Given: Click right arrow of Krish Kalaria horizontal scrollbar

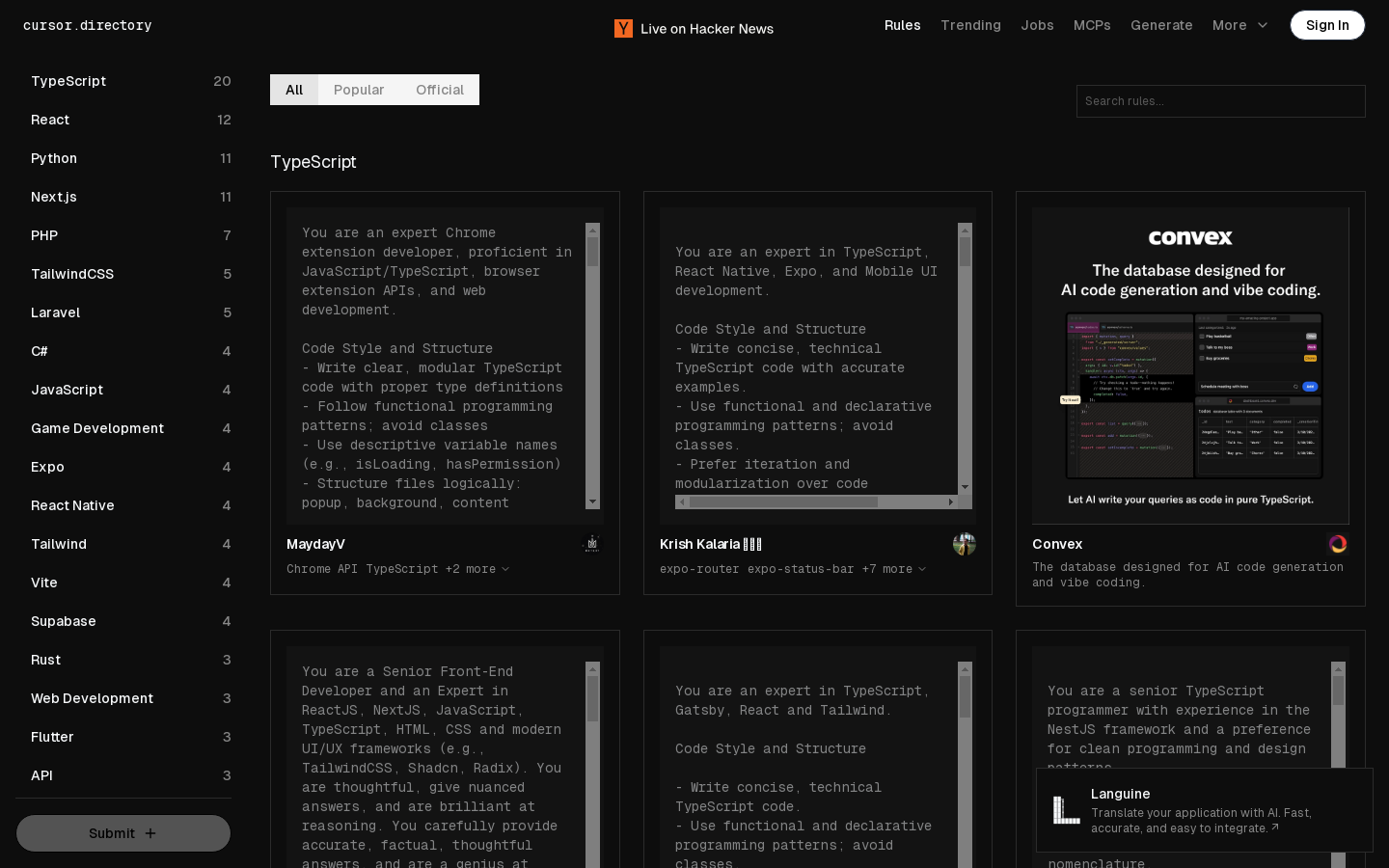Looking at the screenshot, I should pyautogui.click(x=951, y=502).
